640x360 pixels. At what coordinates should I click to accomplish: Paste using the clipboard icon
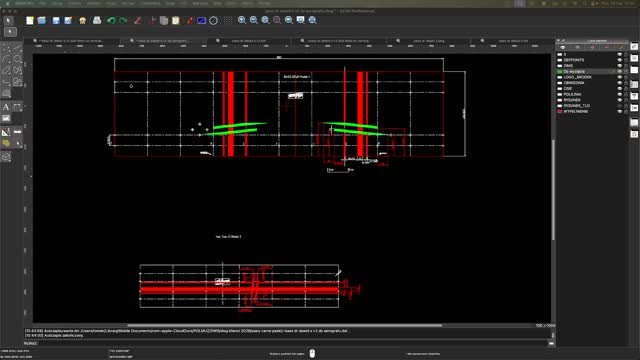click(176, 20)
